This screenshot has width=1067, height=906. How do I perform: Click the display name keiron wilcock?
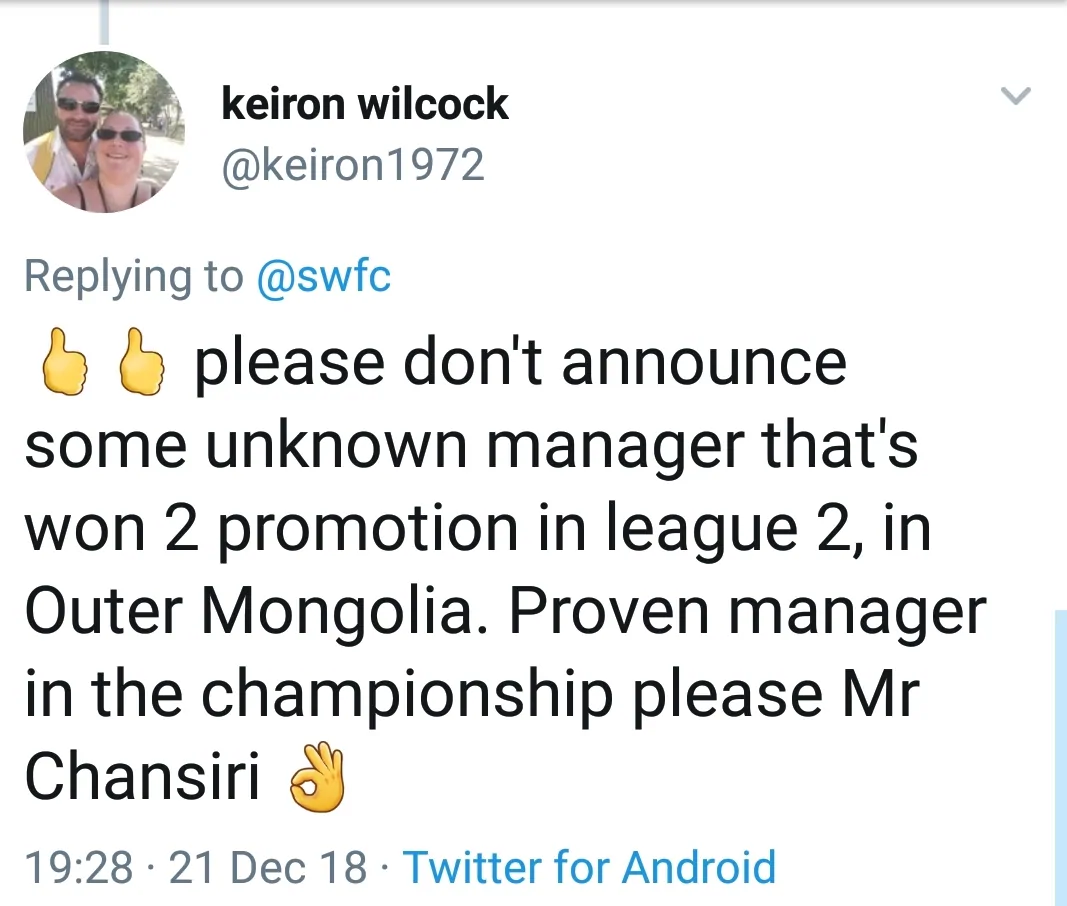(x=364, y=105)
